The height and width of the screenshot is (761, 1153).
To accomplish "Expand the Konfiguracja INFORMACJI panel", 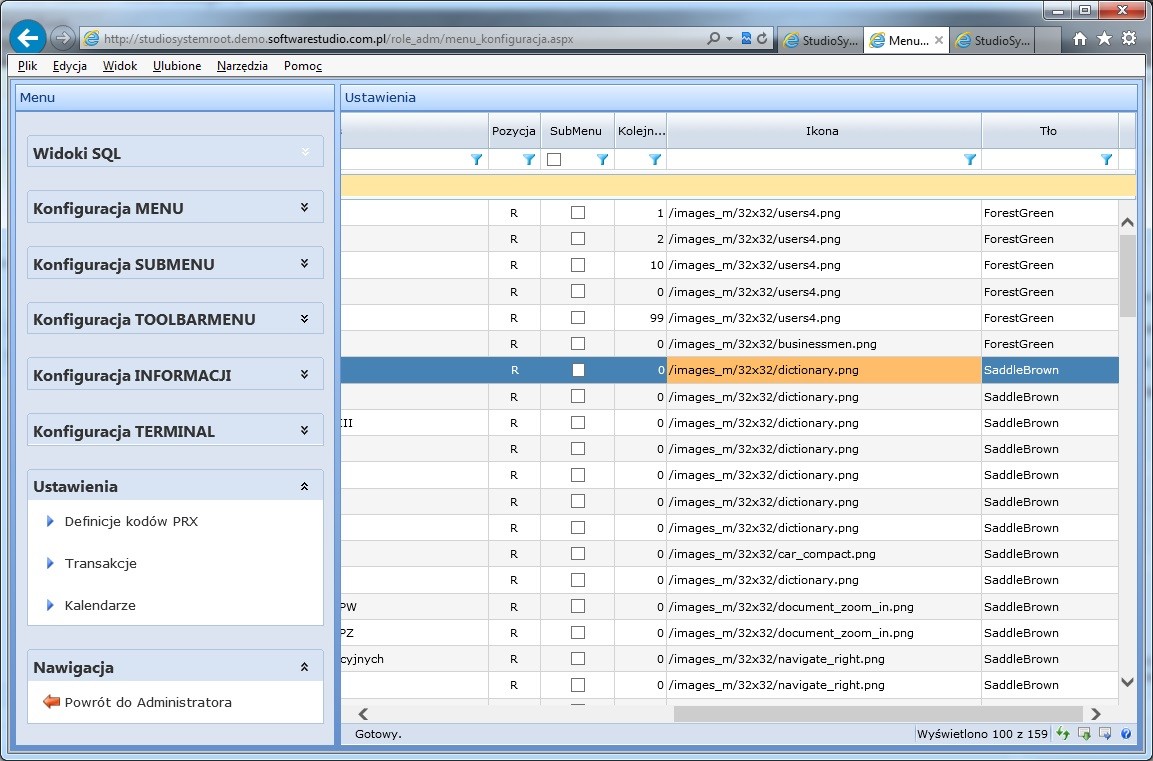I will (304, 374).
